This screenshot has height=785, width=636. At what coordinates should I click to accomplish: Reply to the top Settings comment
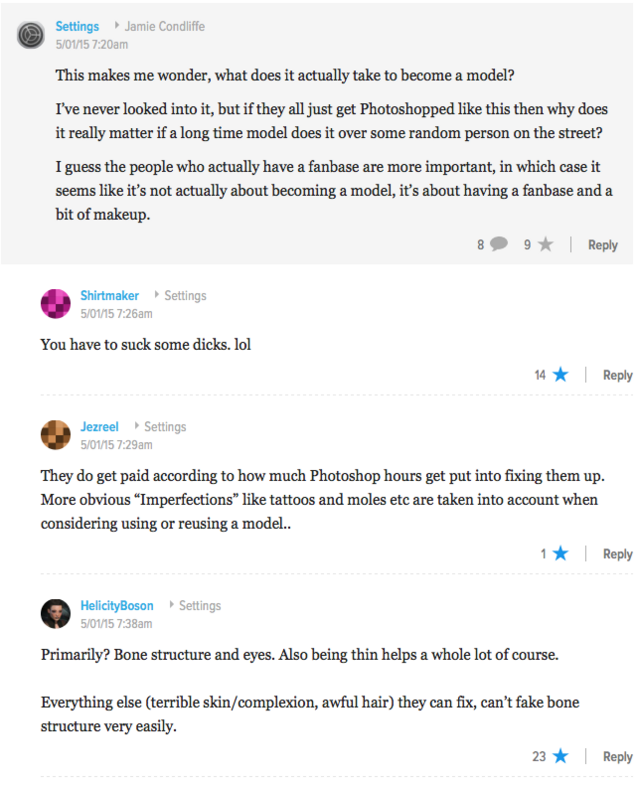[x=602, y=244]
